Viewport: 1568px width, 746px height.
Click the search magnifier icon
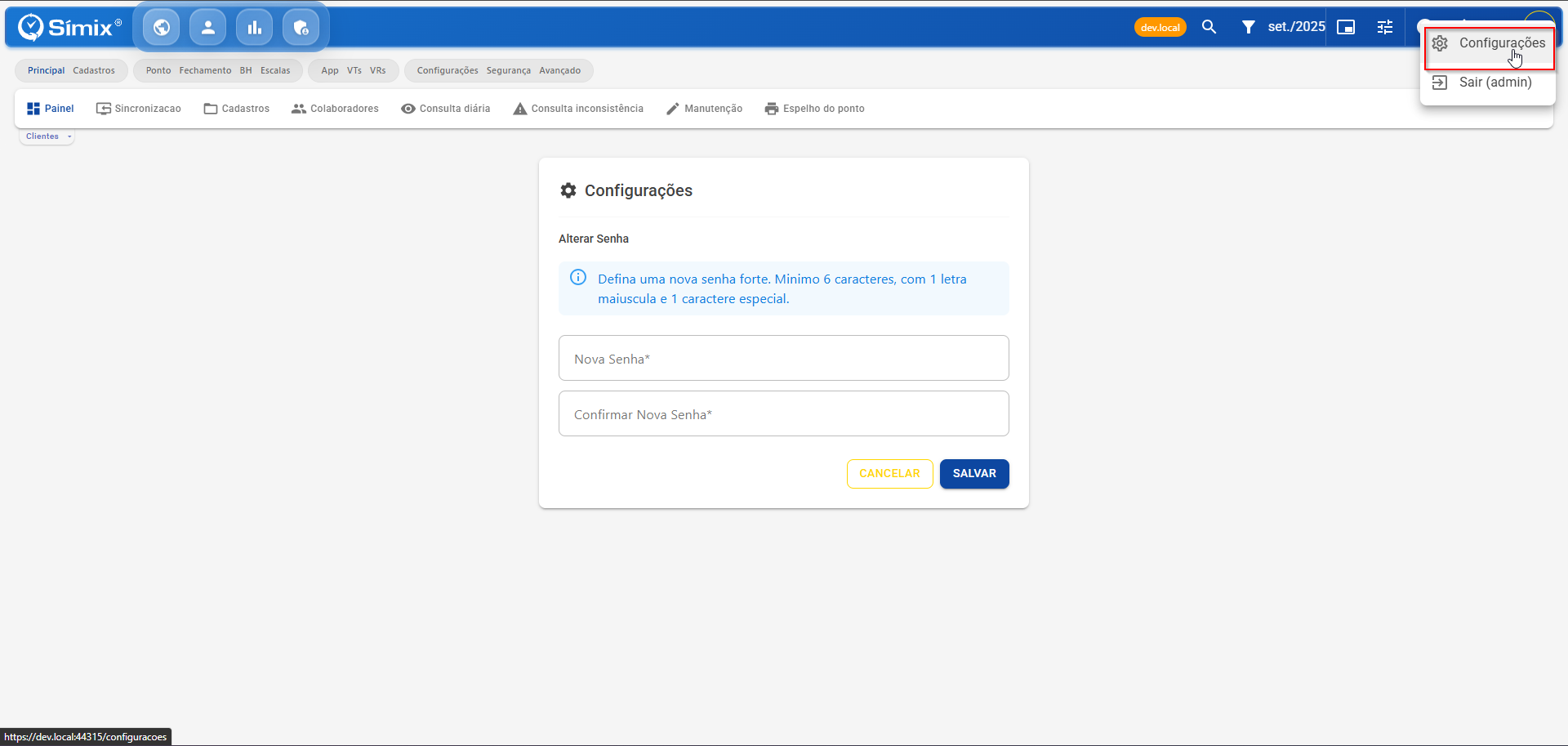(x=1209, y=27)
